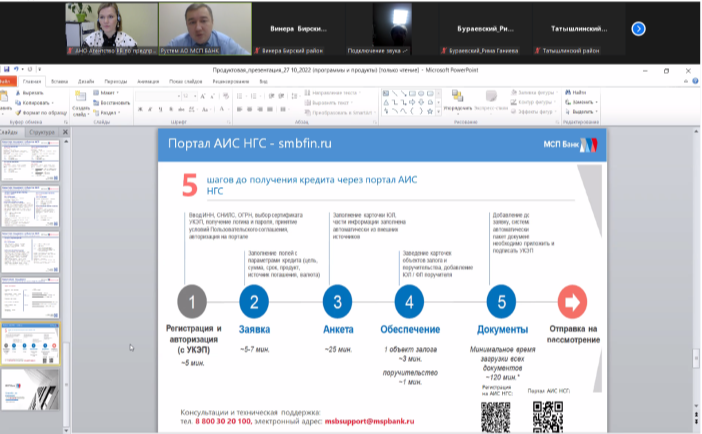Select the last slide thumbnail with building

[30, 390]
